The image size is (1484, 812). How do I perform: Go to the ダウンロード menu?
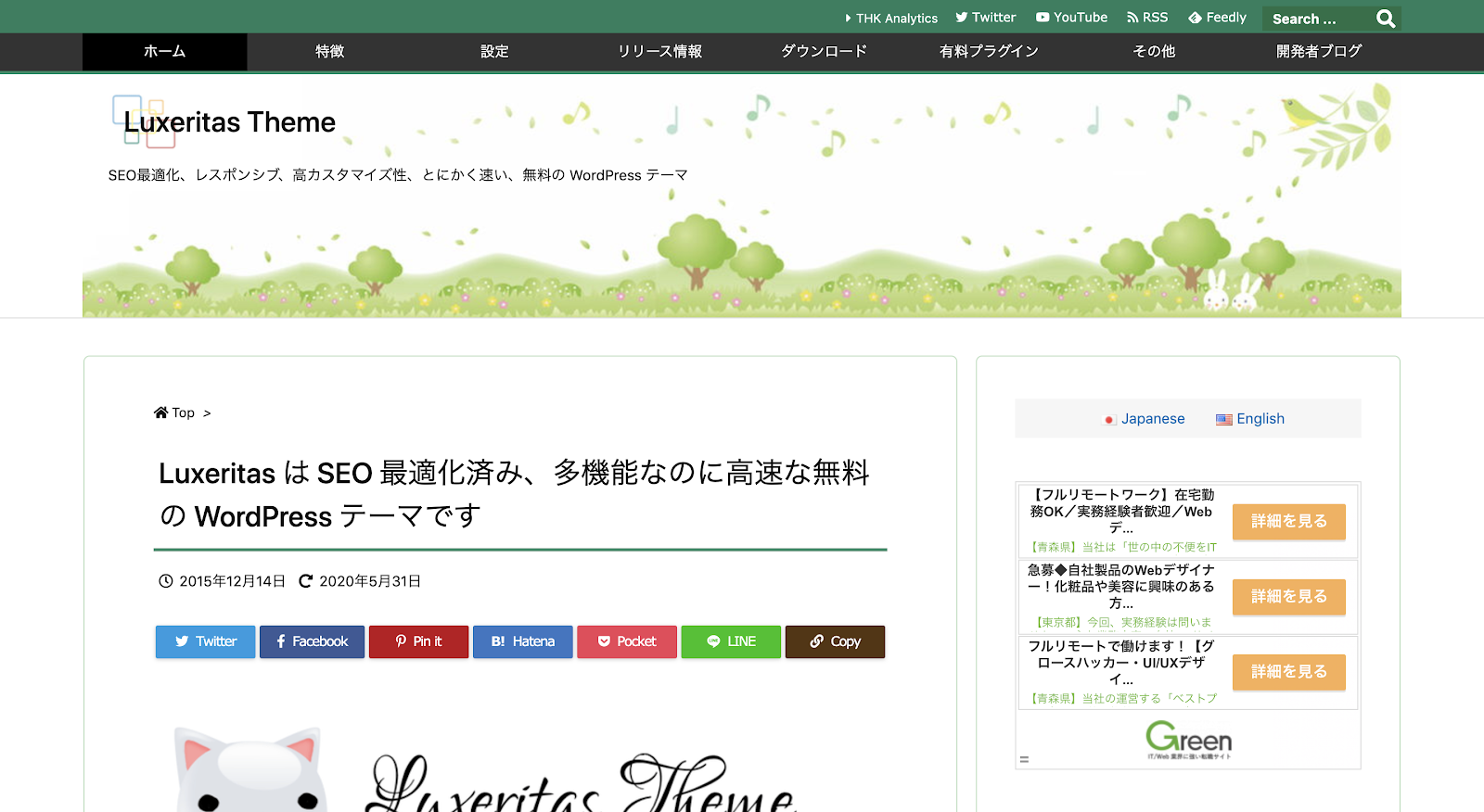[x=824, y=52]
